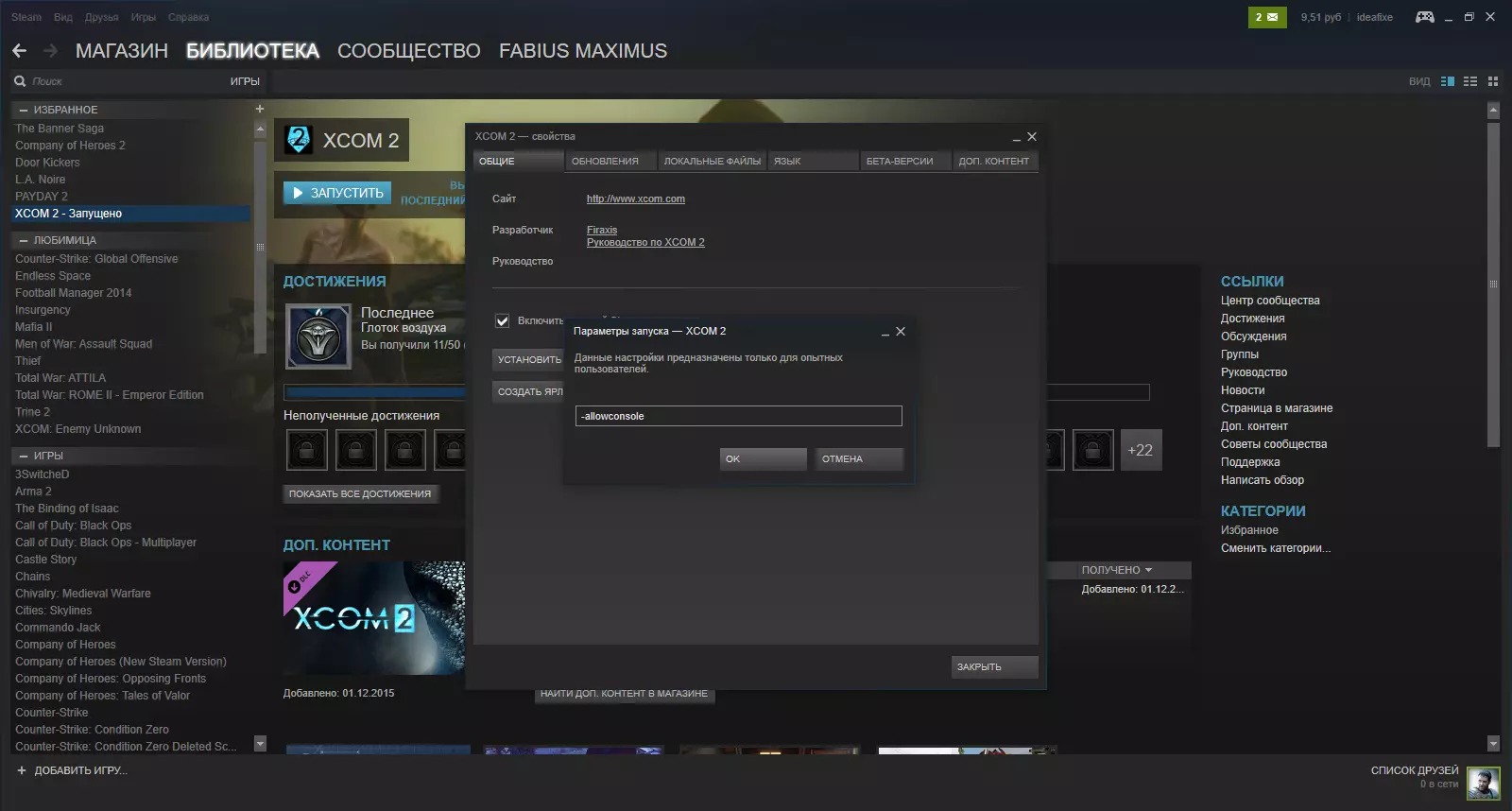Viewport: 1512px width, 811px height.
Task: Open the friends list avatar picture
Action: pyautogui.click(x=1484, y=784)
